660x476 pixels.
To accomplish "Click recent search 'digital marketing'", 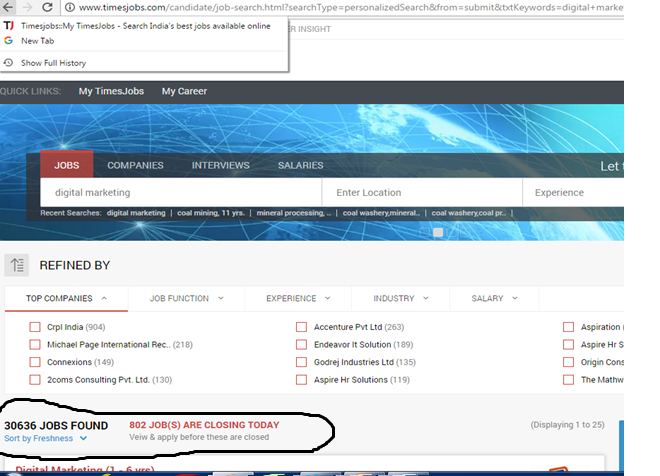I will pos(136,213).
